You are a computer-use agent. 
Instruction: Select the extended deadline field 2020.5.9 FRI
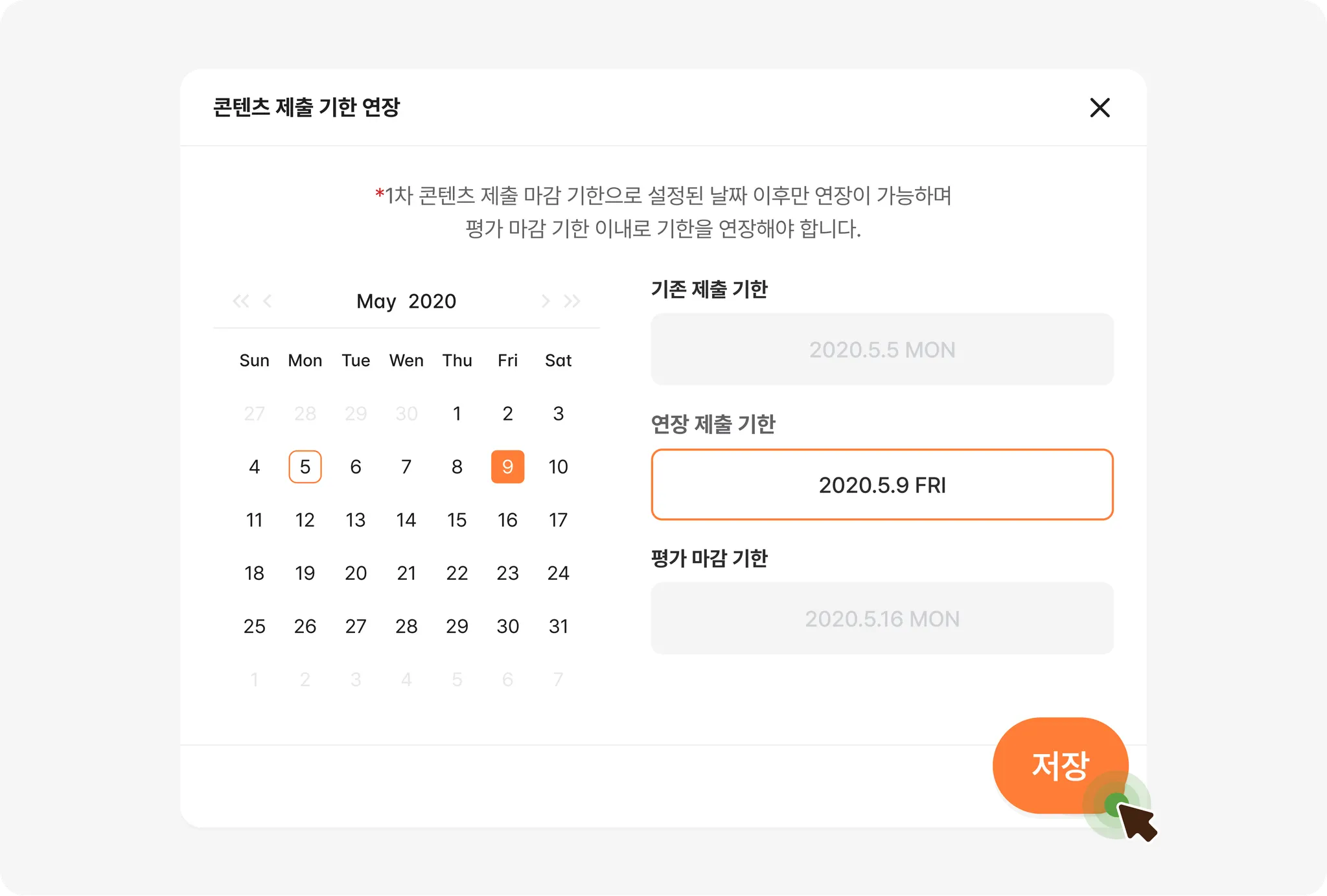[882, 485]
